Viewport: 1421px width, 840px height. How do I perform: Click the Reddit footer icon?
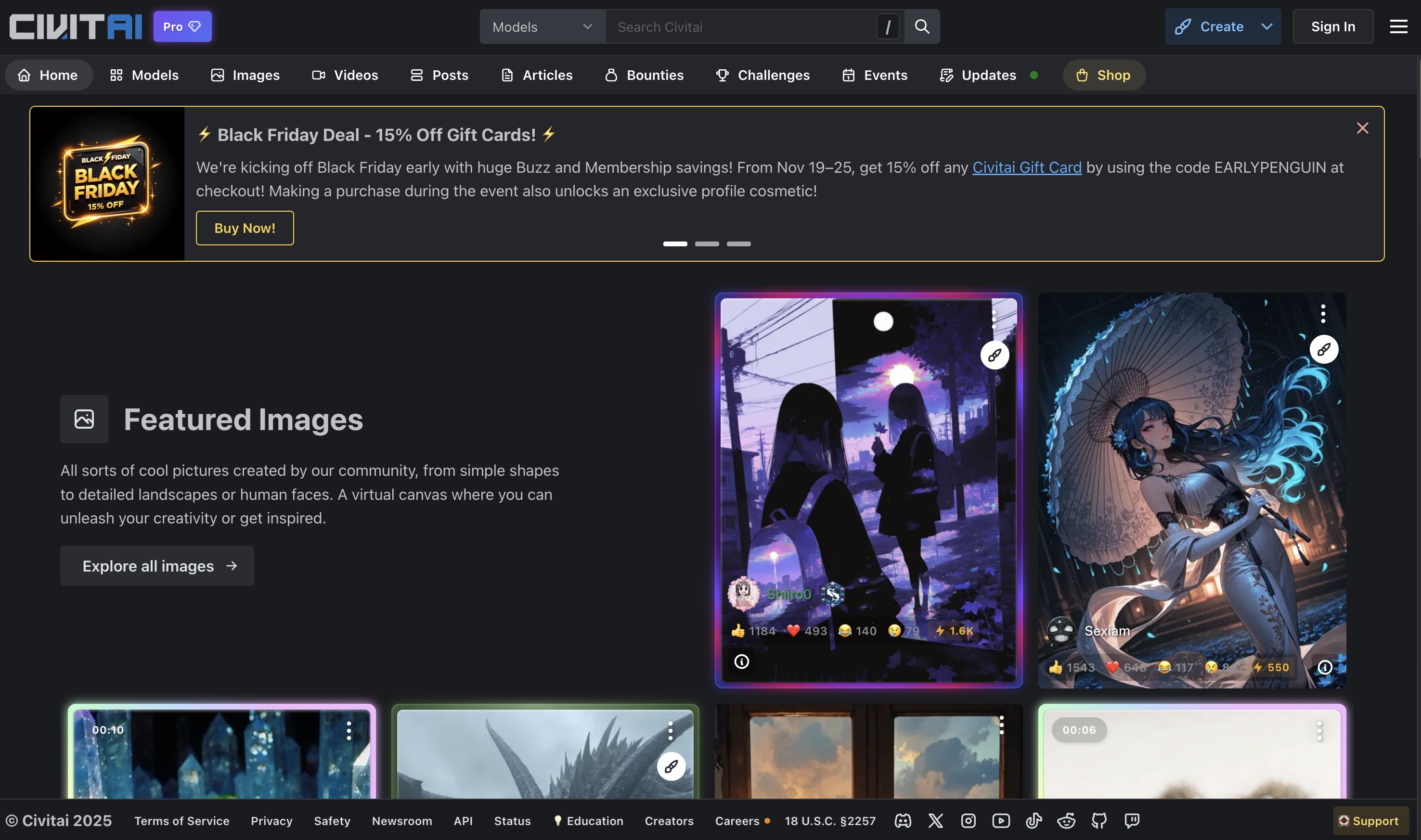tap(1066, 821)
